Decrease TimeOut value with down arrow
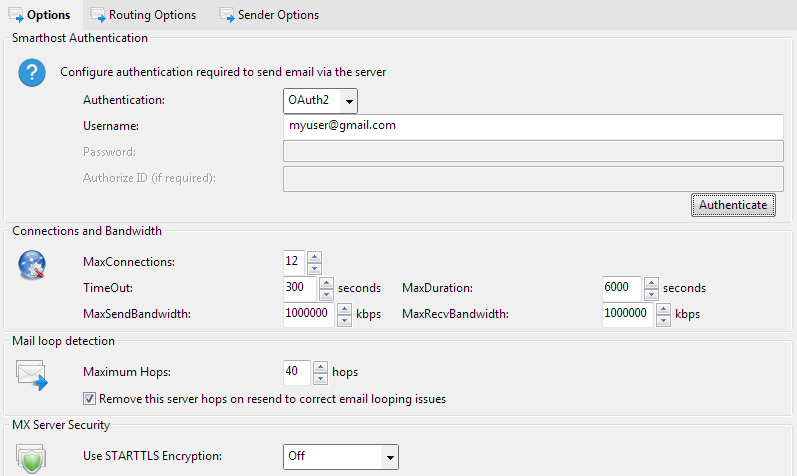This screenshot has height=476, width=797. click(x=326, y=294)
